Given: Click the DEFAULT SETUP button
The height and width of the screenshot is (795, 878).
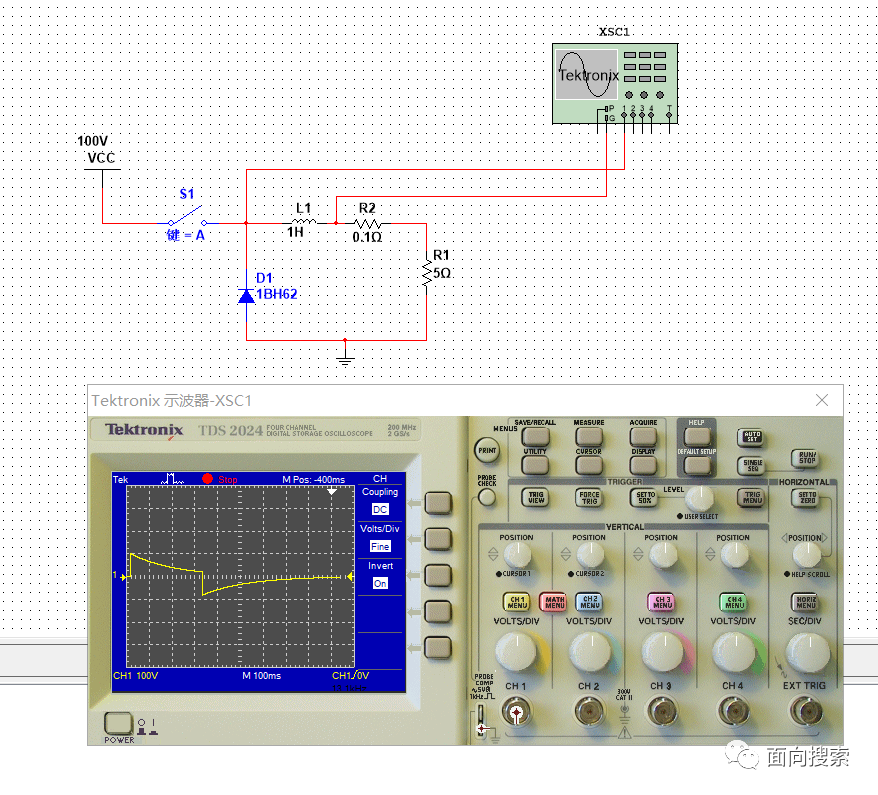Looking at the screenshot, I should click(697, 465).
